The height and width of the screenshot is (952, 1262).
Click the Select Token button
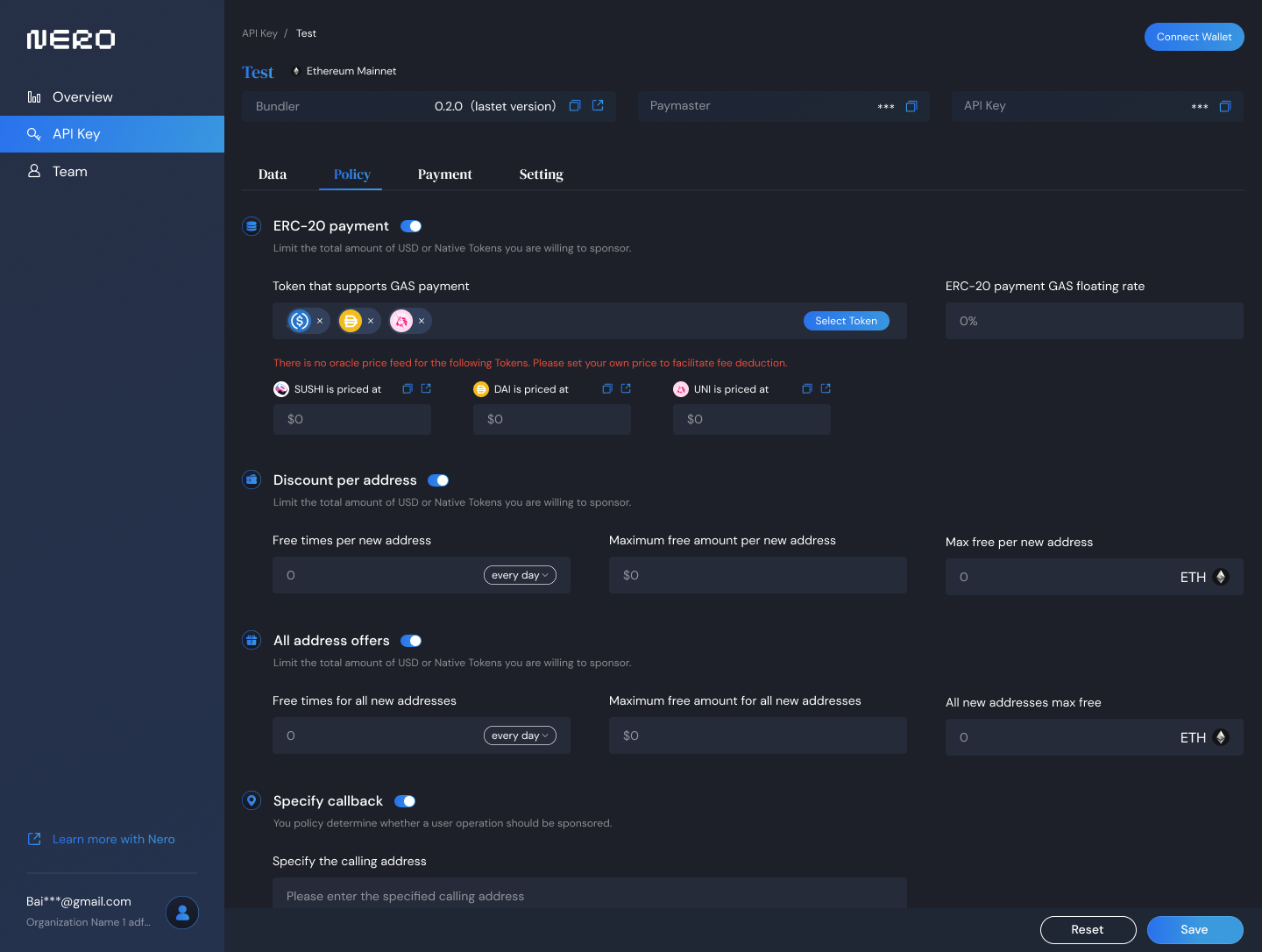coord(847,321)
